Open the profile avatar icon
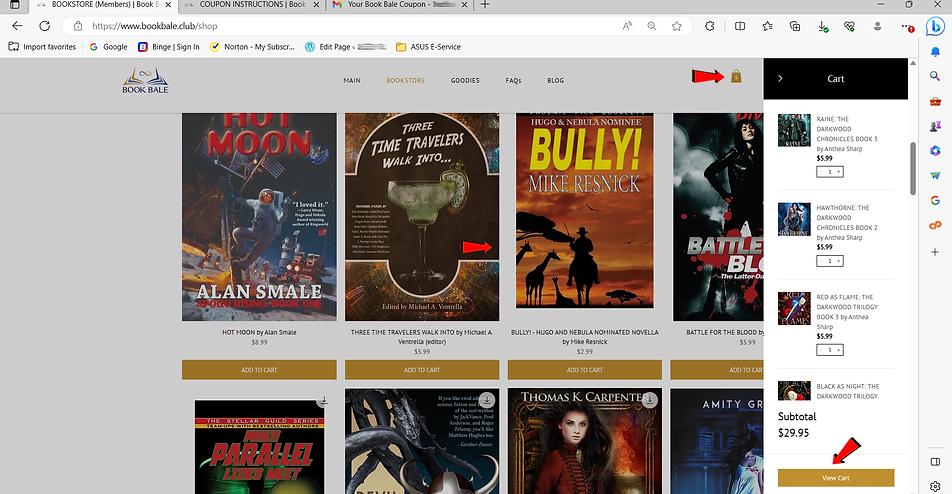This screenshot has height=494, width=952. click(x=877, y=26)
